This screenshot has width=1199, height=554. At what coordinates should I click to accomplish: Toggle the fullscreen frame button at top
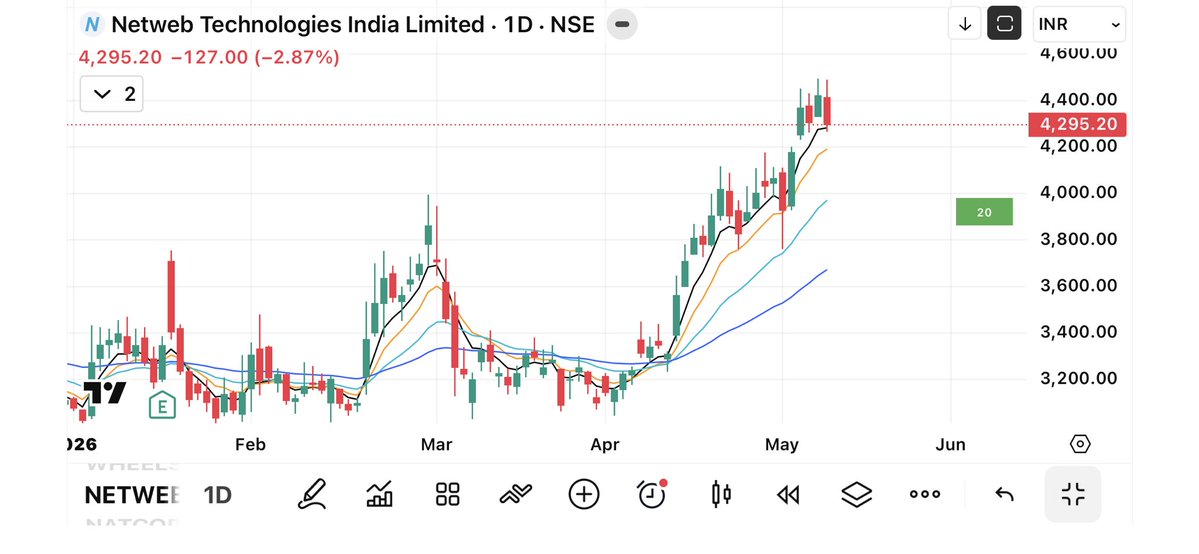1004,24
